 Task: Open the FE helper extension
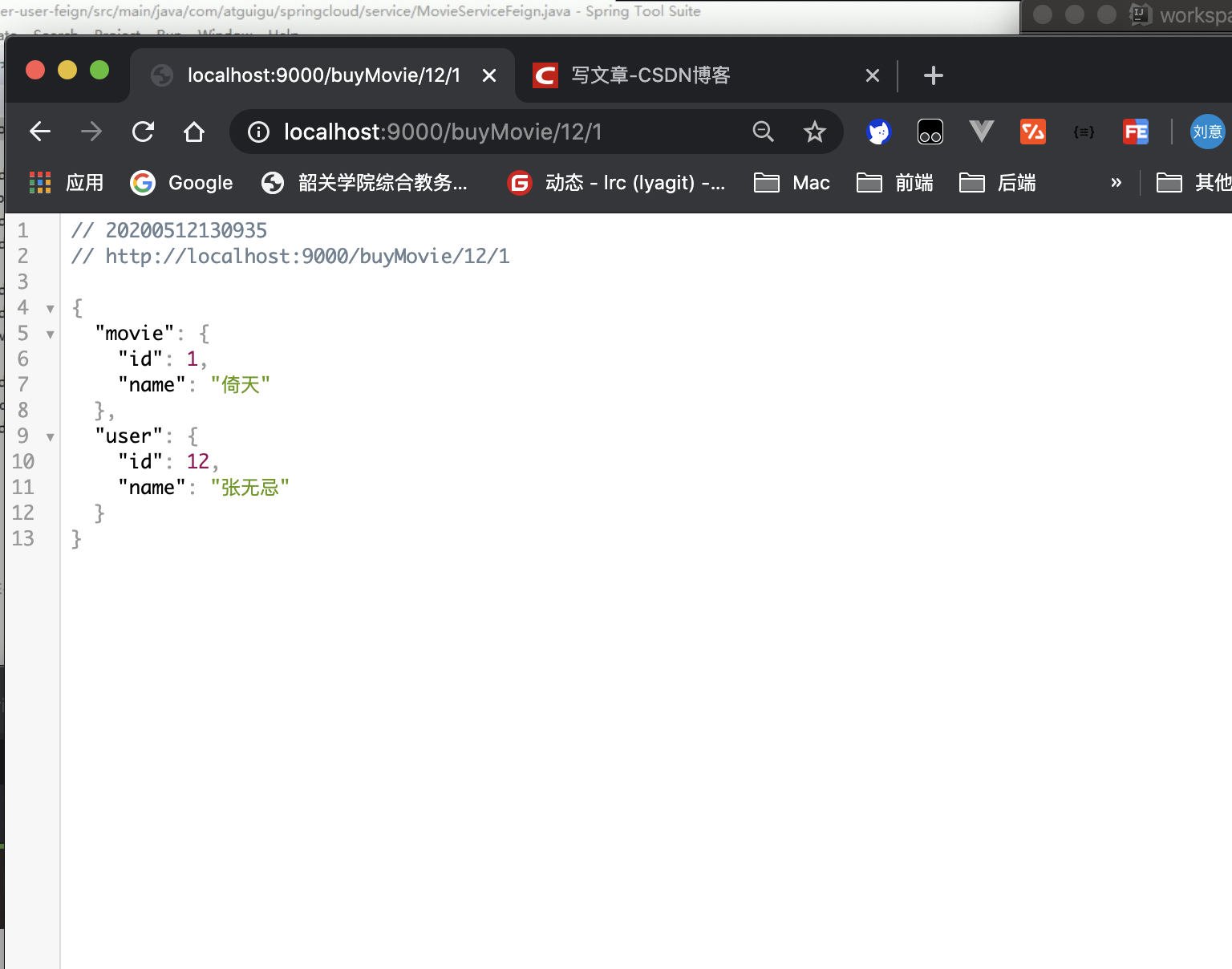tap(1136, 132)
